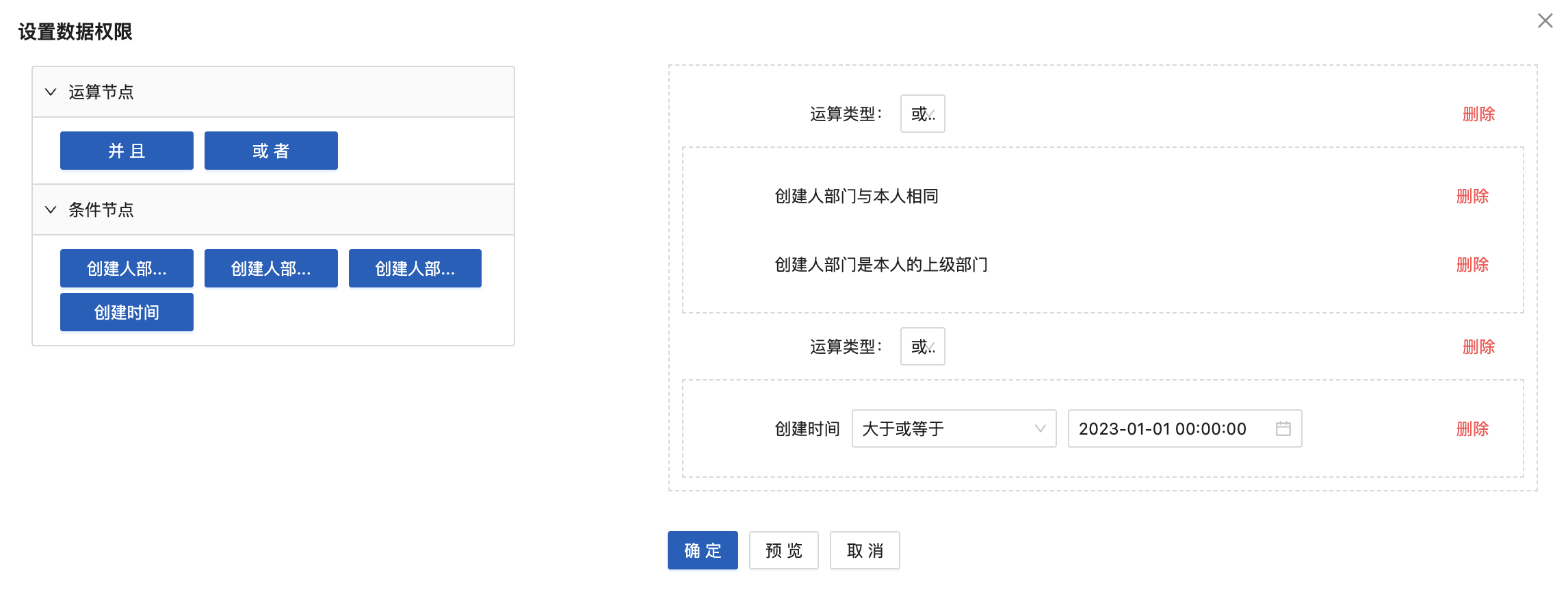Open the lower 运算类型 dropdown
The image size is (1568, 590).
point(922,346)
